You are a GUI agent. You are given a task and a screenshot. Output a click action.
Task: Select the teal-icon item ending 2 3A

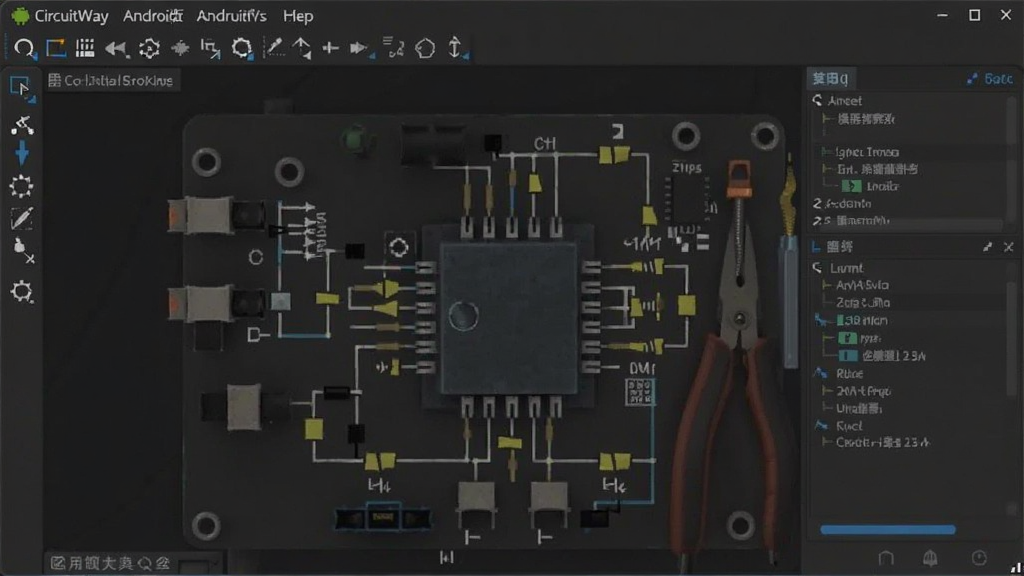(882, 356)
